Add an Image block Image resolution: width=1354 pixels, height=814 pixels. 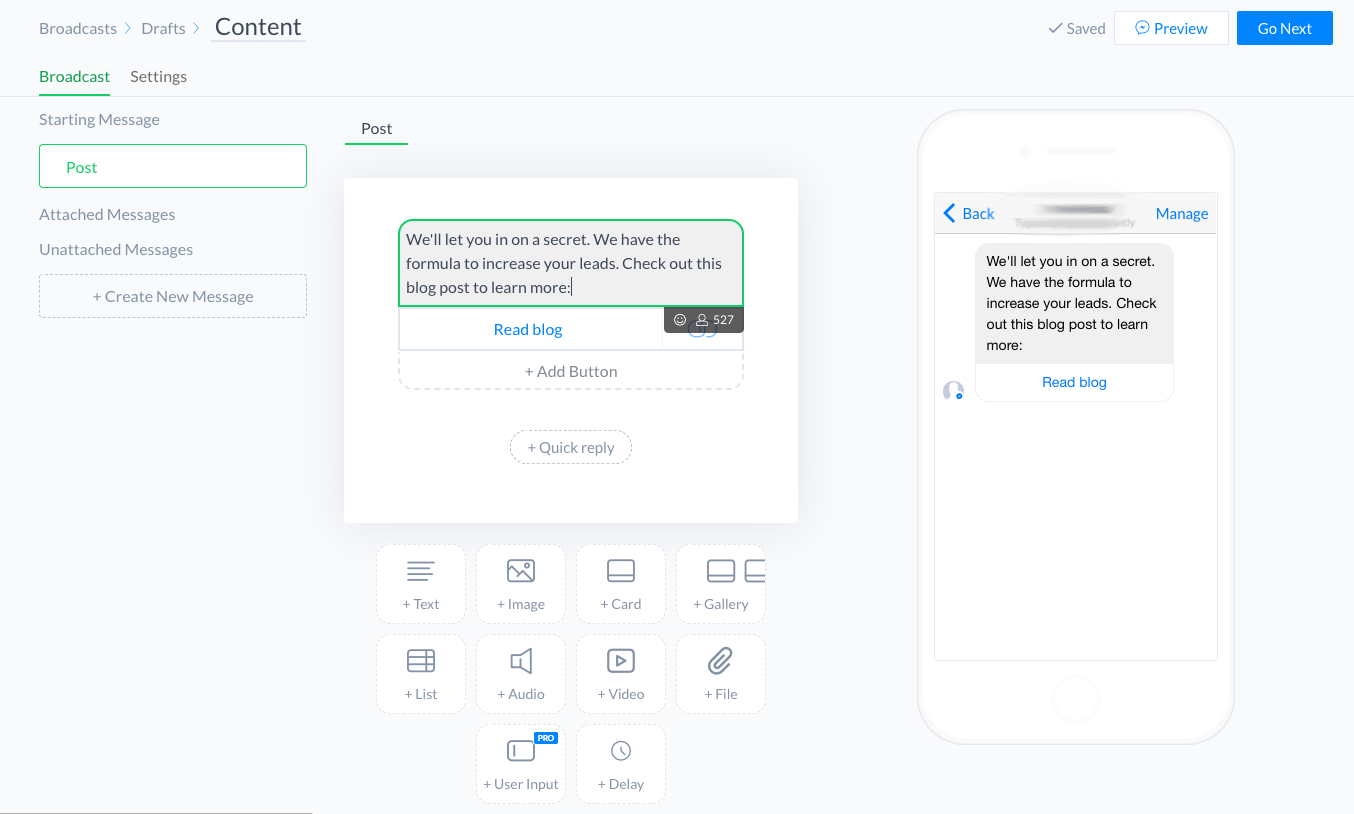521,584
